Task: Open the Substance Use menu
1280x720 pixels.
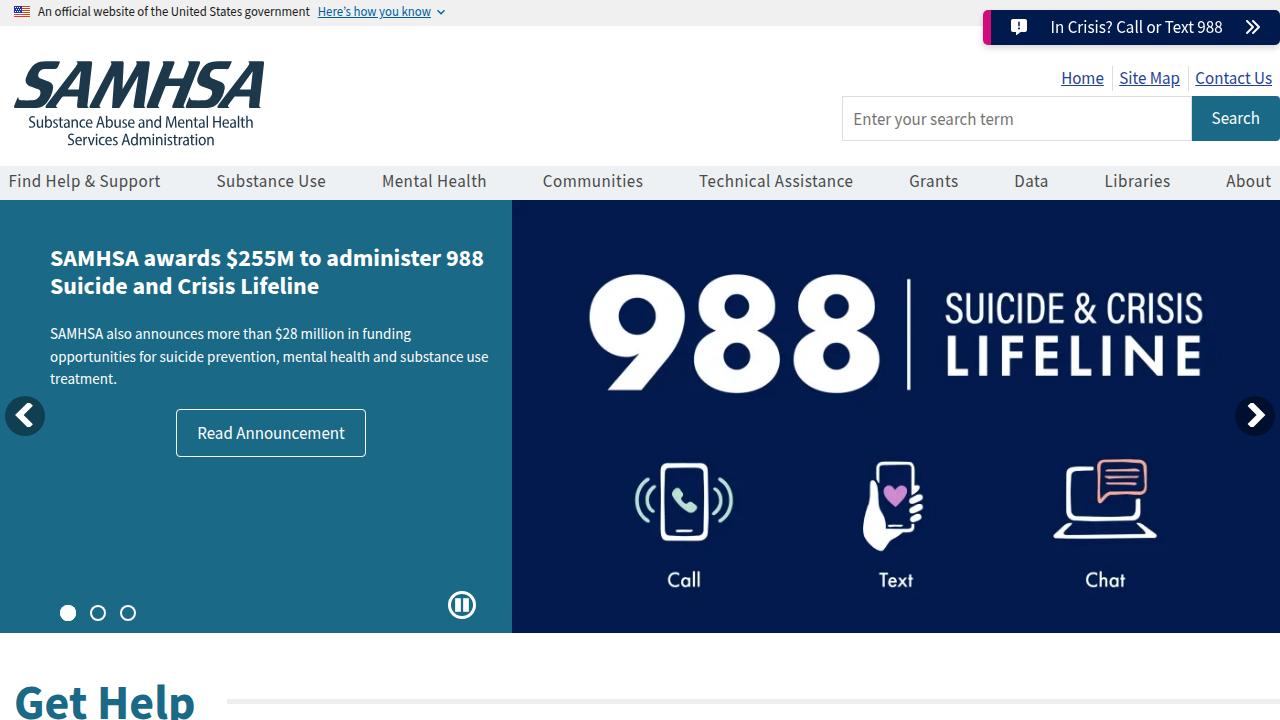Action: tap(271, 181)
